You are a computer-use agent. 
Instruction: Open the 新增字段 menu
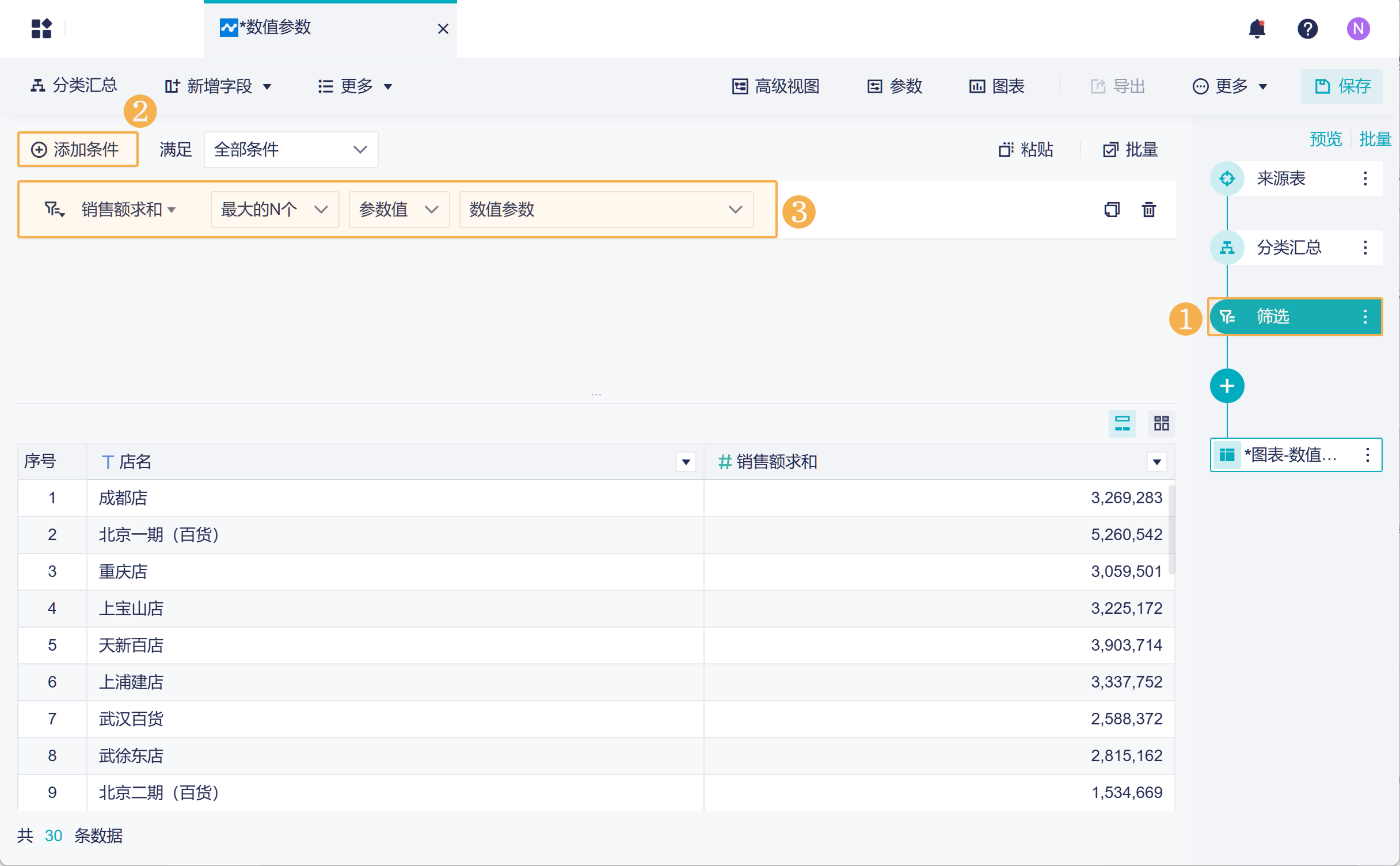click(x=218, y=86)
